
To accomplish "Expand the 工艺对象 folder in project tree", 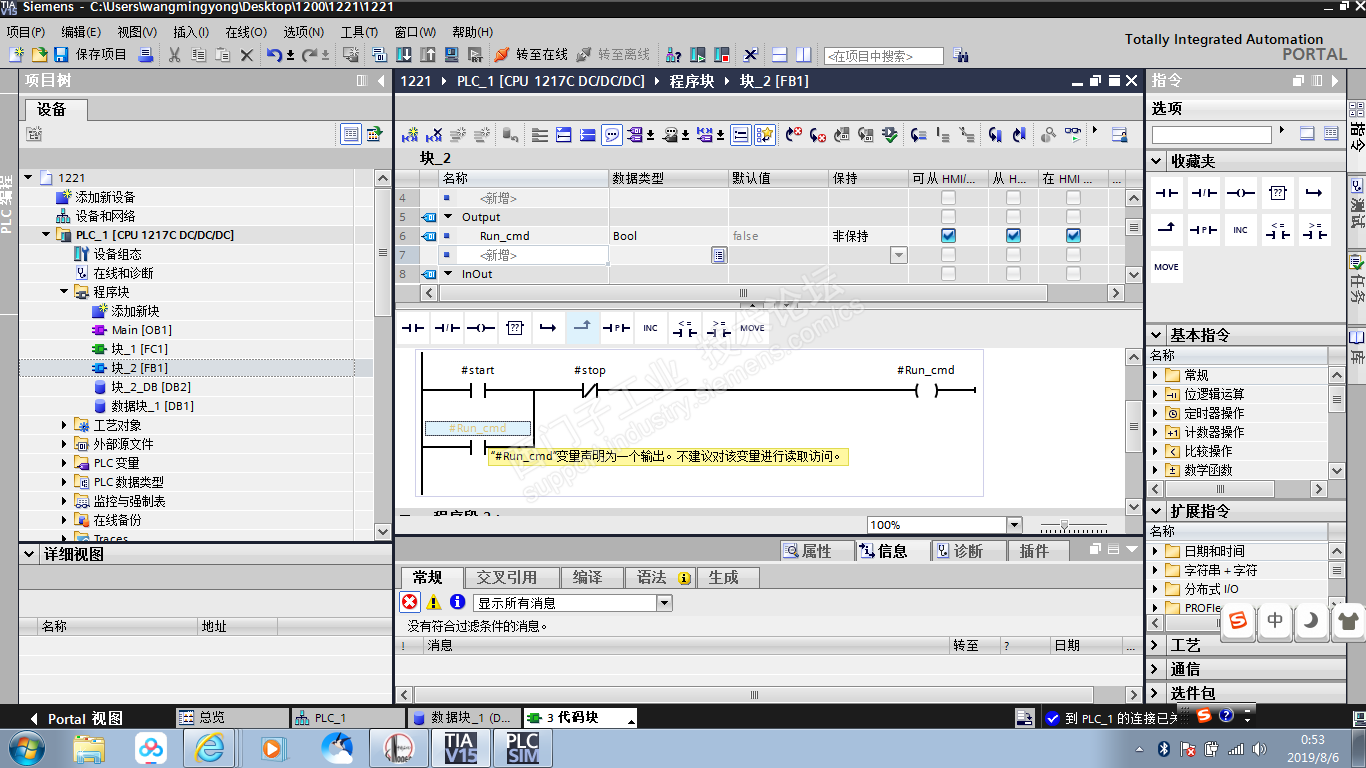I will coord(64,425).
